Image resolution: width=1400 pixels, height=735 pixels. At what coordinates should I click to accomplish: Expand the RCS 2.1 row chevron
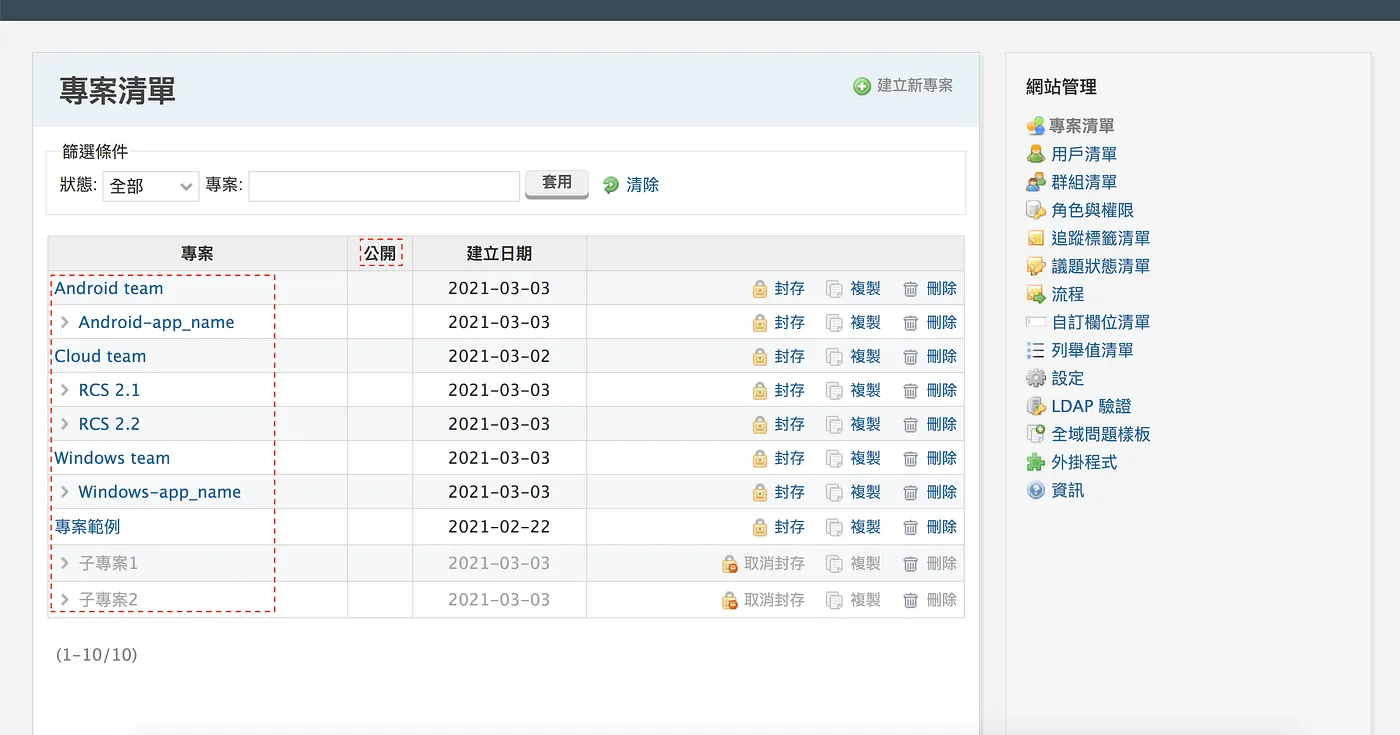(65, 390)
